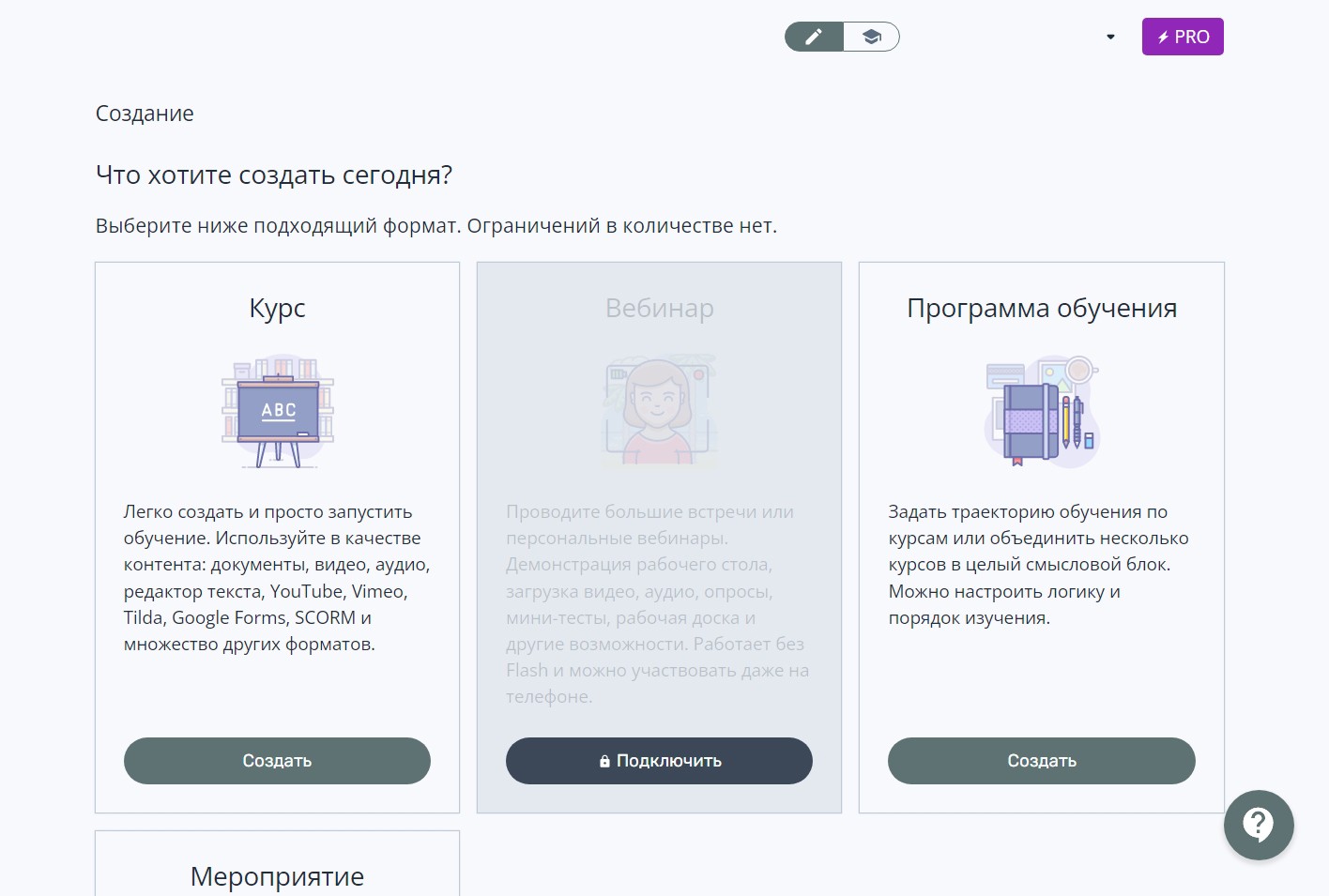
Task: Click the Курс chalkboard ABC illustration
Action: tap(278, 411)
